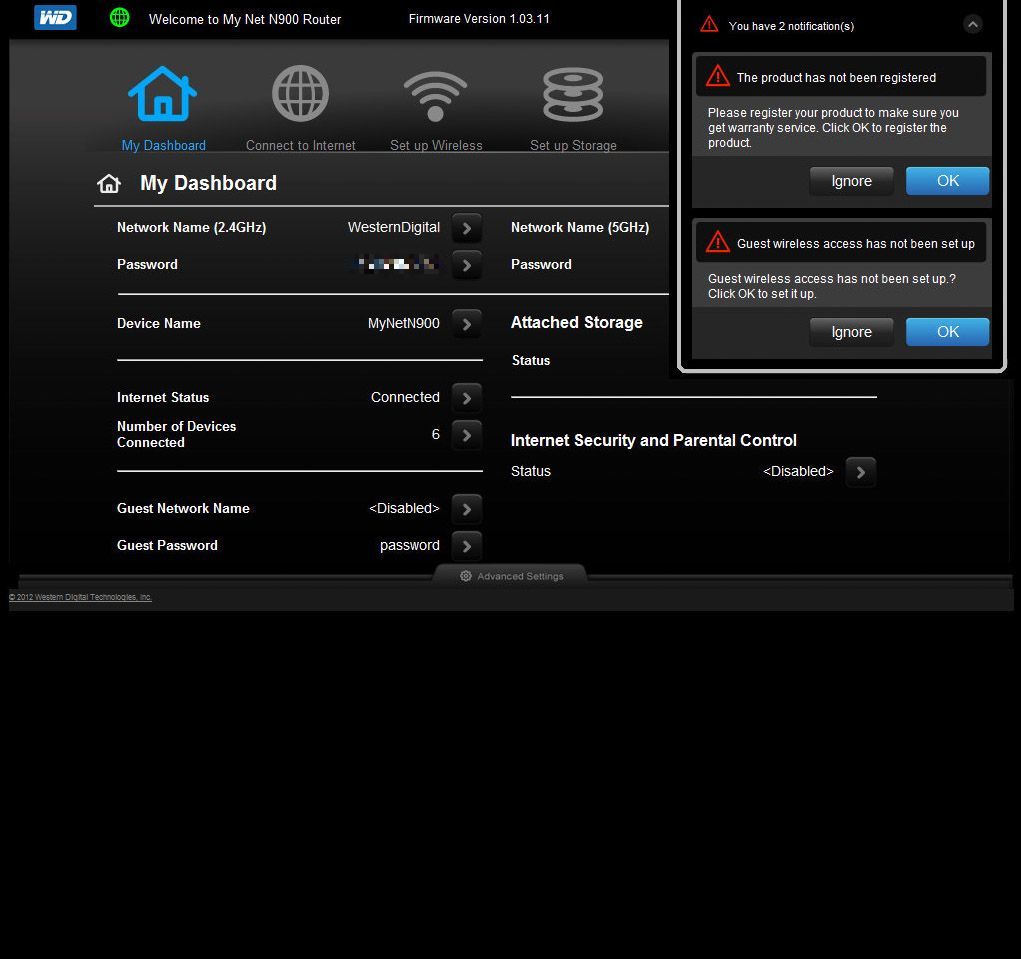Click the small home icon beside My Dashboard heading

109,184
